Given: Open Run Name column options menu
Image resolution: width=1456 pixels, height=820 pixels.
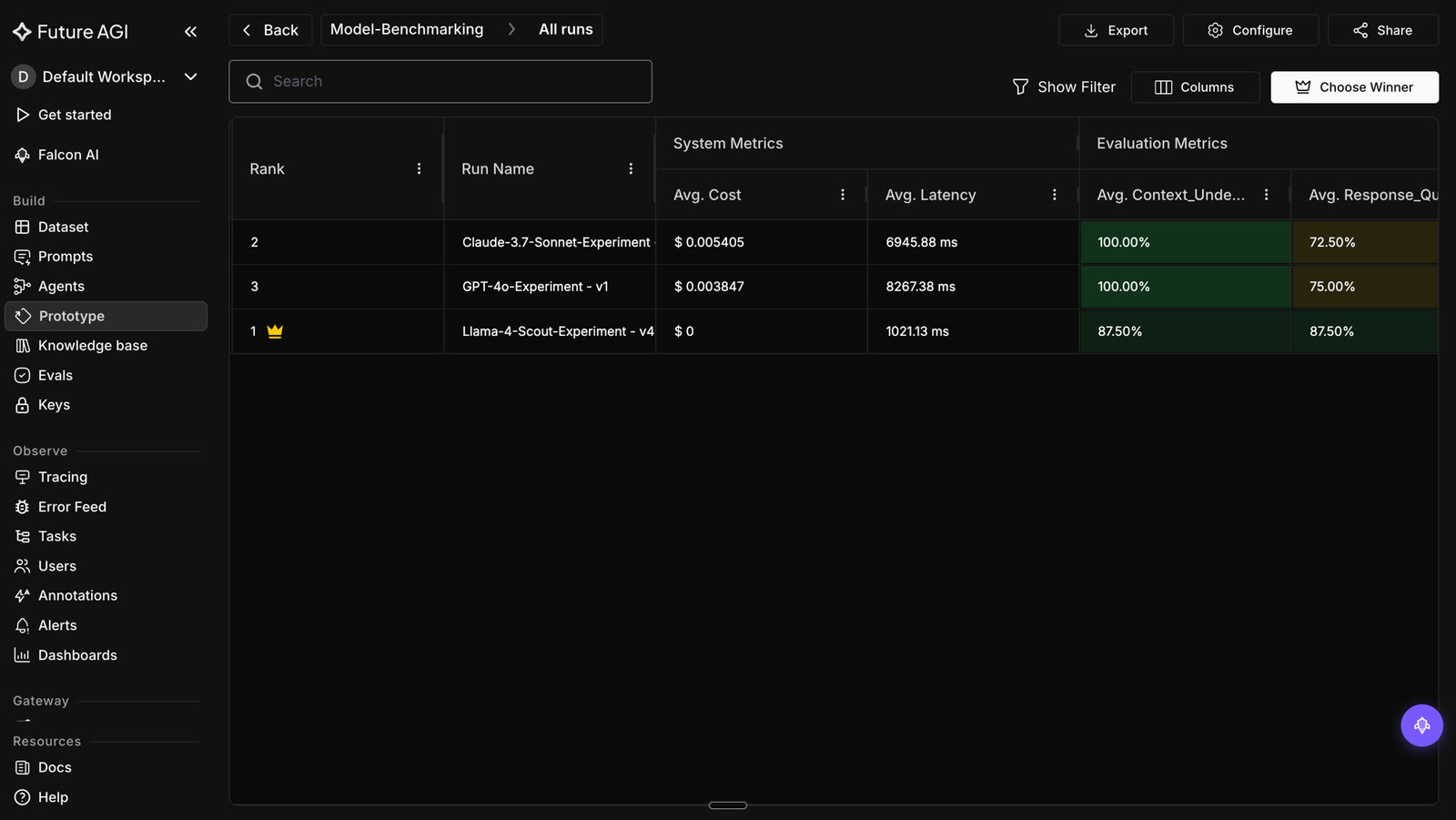Looking at the screenshot, I should pos(631,168).
